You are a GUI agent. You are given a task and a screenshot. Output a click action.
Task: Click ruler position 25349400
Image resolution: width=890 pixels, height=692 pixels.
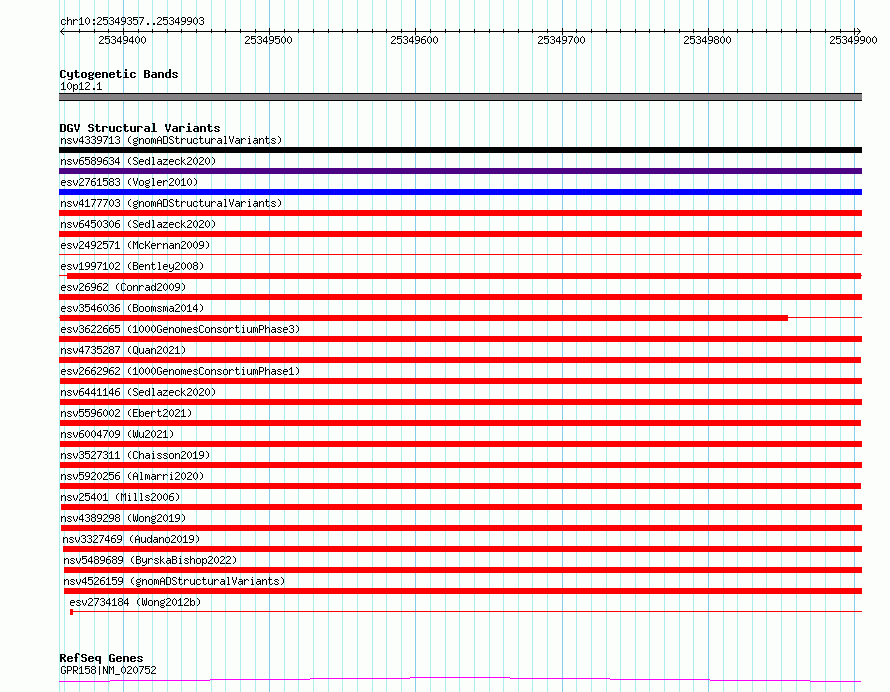click(x=122, y=40)
